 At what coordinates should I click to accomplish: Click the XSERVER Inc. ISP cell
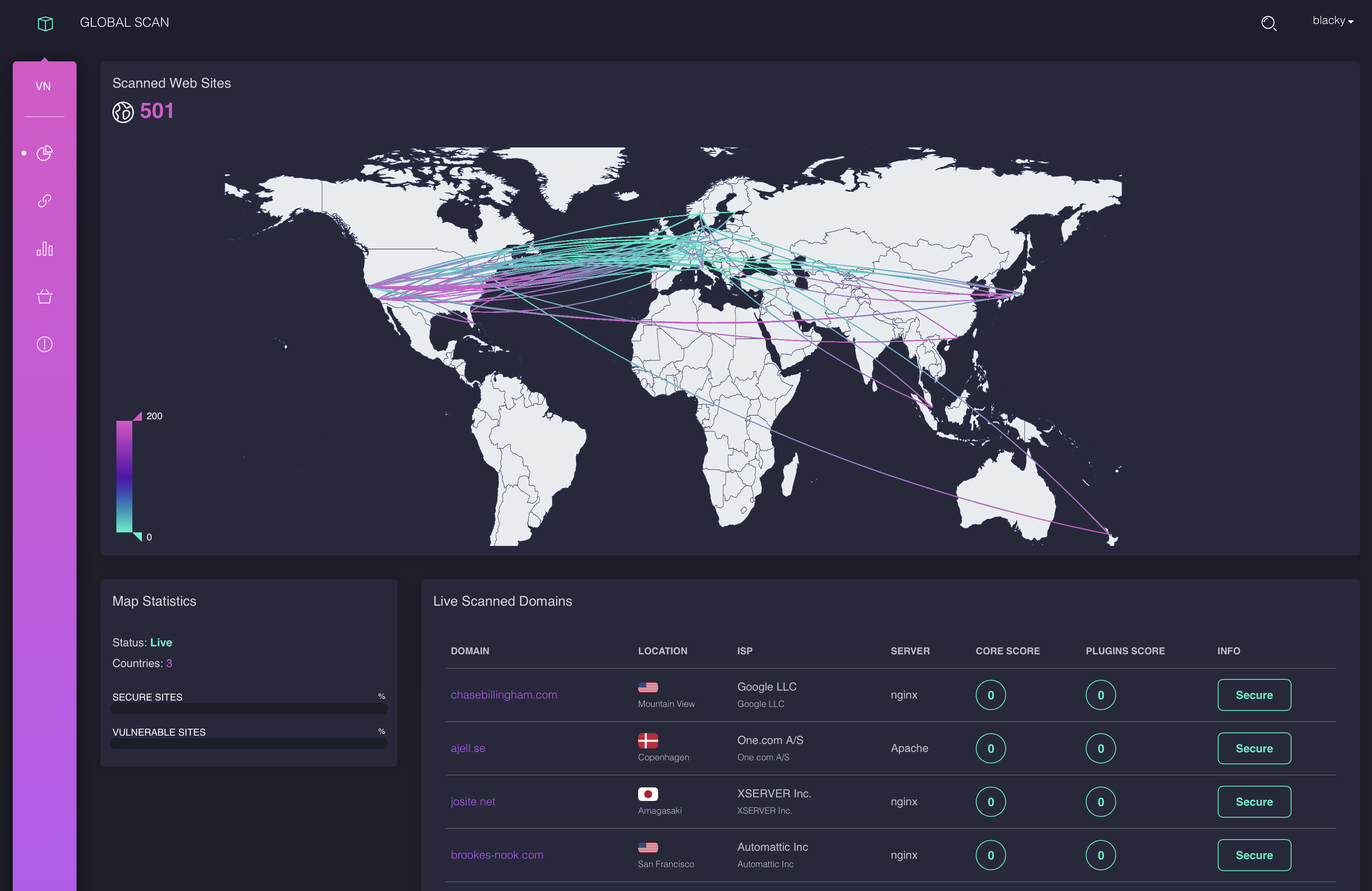click(x=774, y=802)
